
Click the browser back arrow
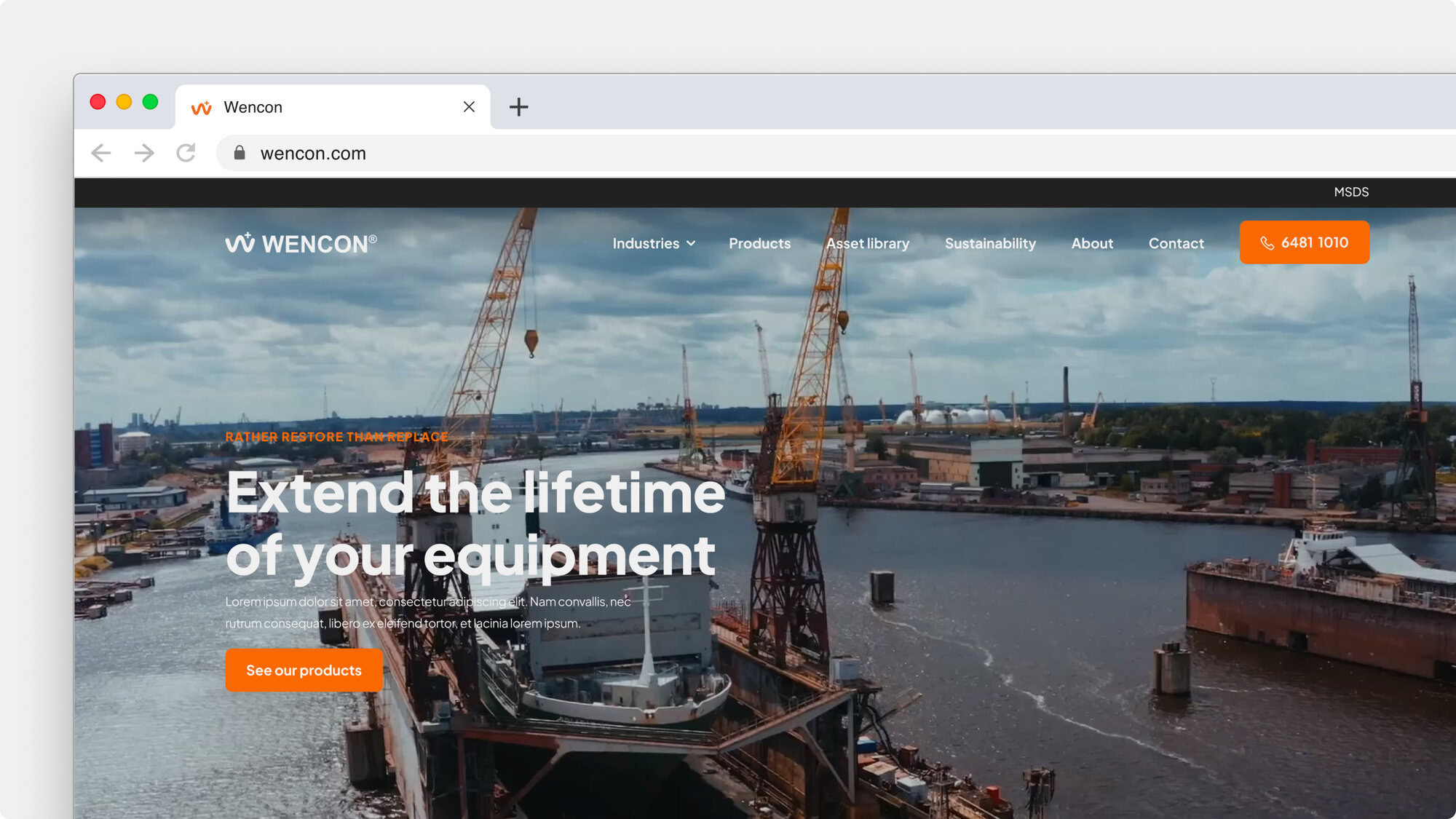click(x=101, y=153)
